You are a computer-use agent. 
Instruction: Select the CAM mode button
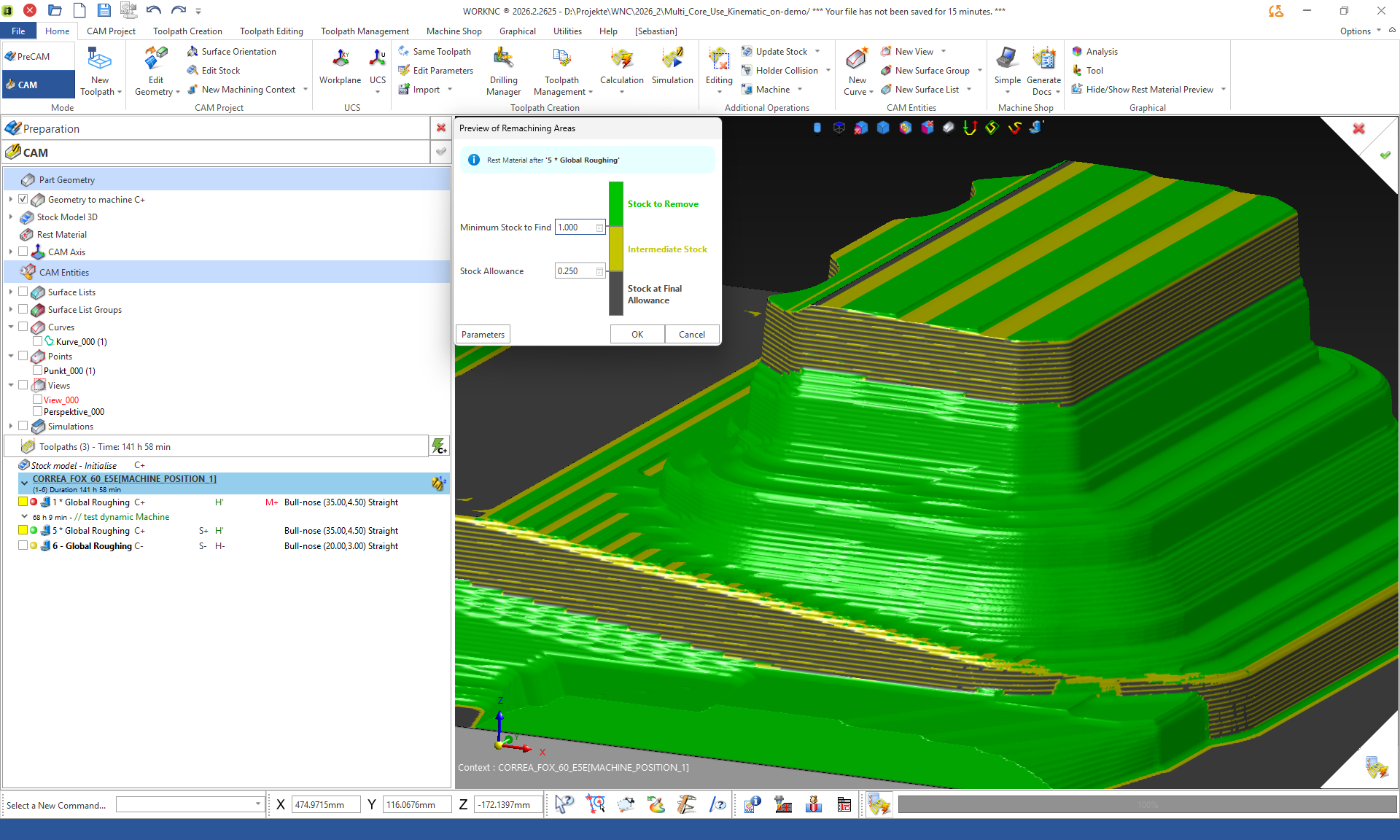coord(38,85)
